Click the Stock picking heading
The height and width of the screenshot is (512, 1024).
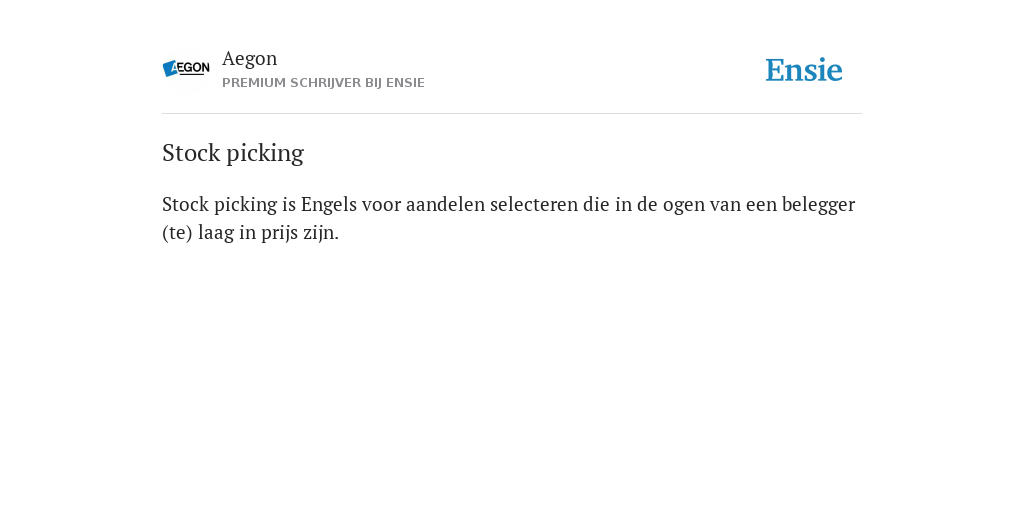pyautogui.click(x=232, y=153)
